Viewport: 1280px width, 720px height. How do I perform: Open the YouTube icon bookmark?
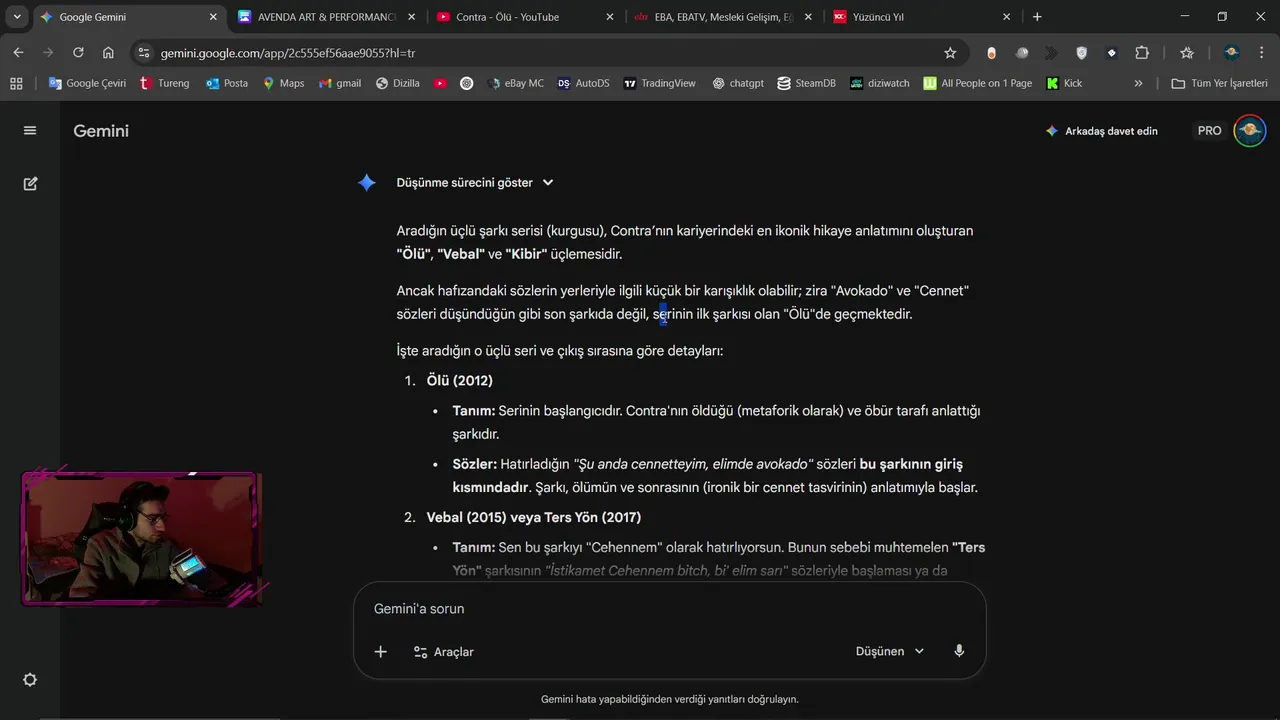440,84
